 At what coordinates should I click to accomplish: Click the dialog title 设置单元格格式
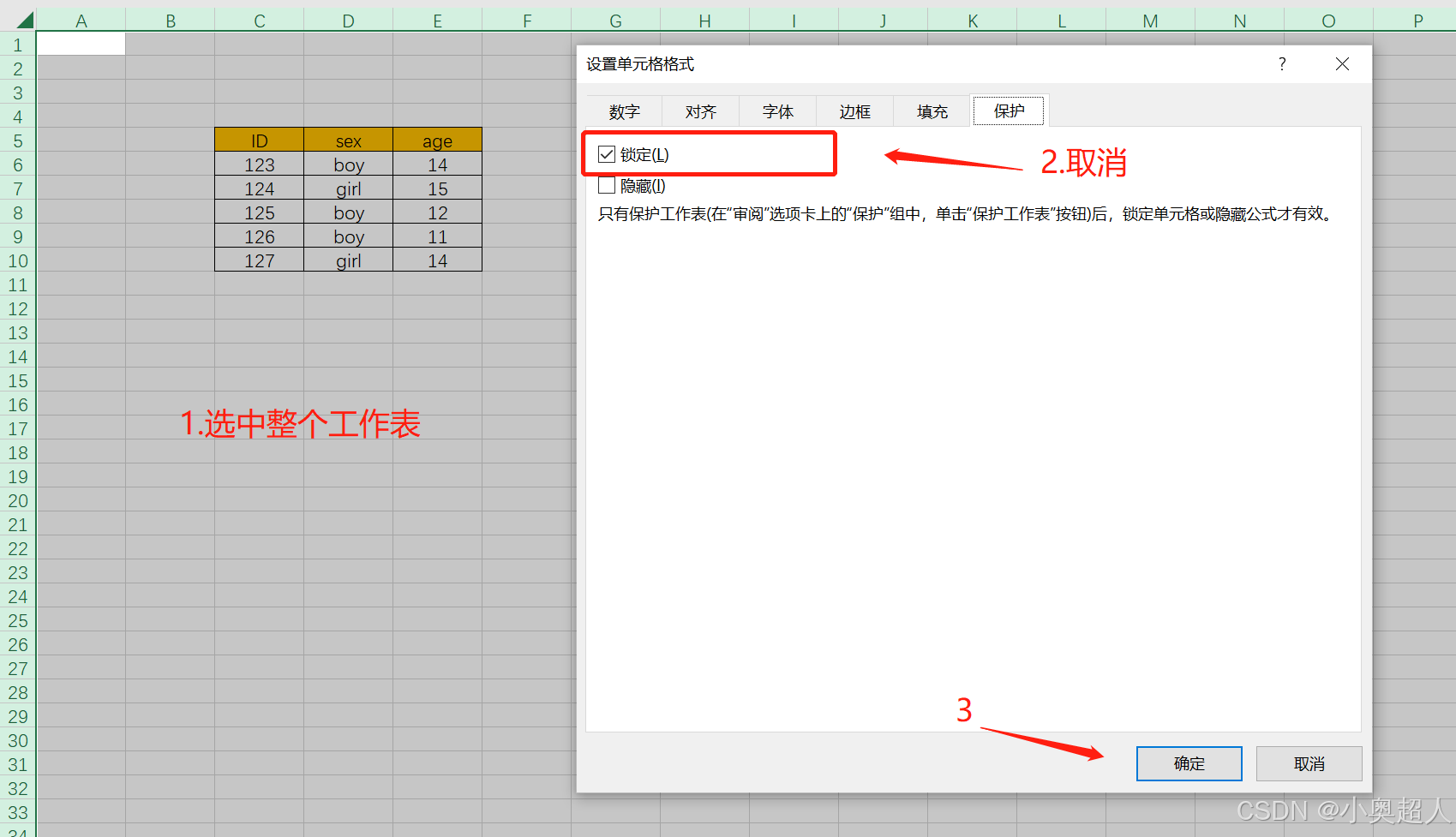640,64
